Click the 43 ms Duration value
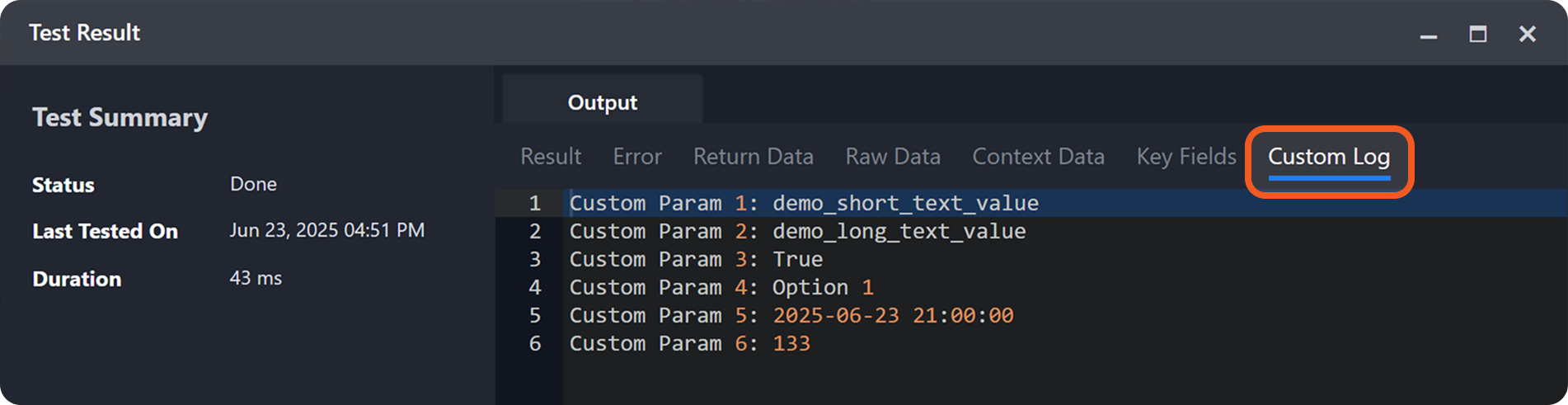Viewport: 1568px width, 405px height. (256, 279)
